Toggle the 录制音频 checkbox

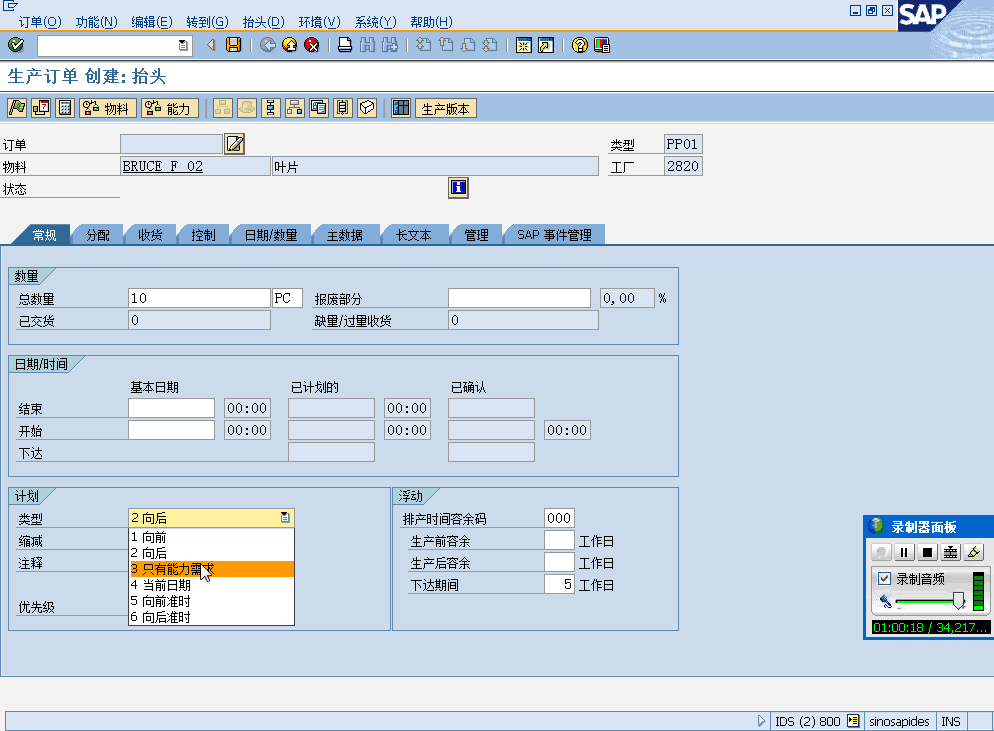coord(884,578)
